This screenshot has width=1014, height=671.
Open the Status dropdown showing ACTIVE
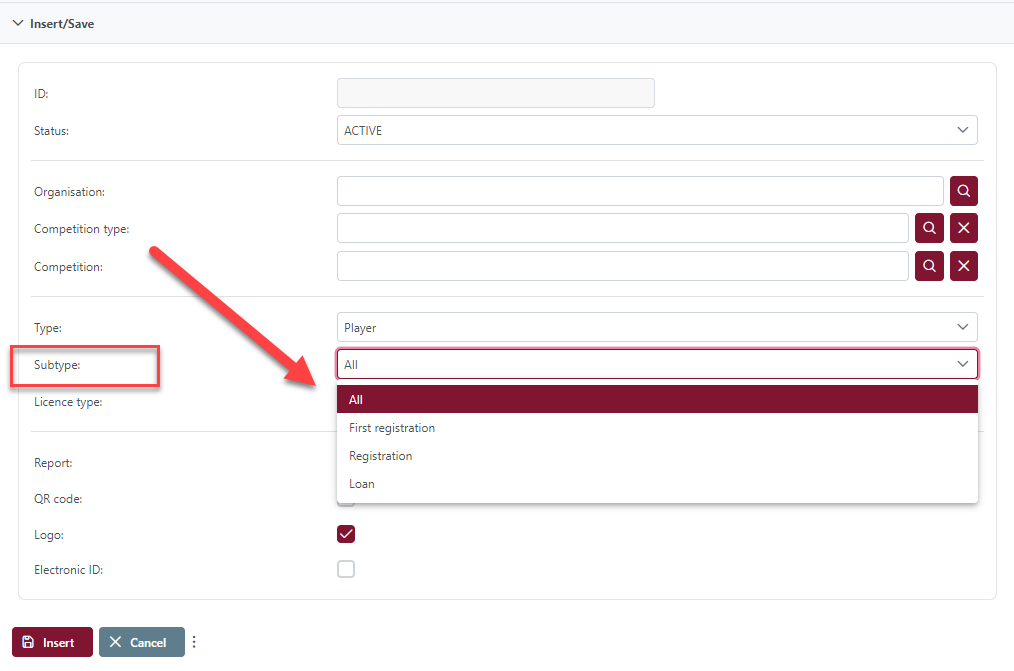(x=656, y=130)
